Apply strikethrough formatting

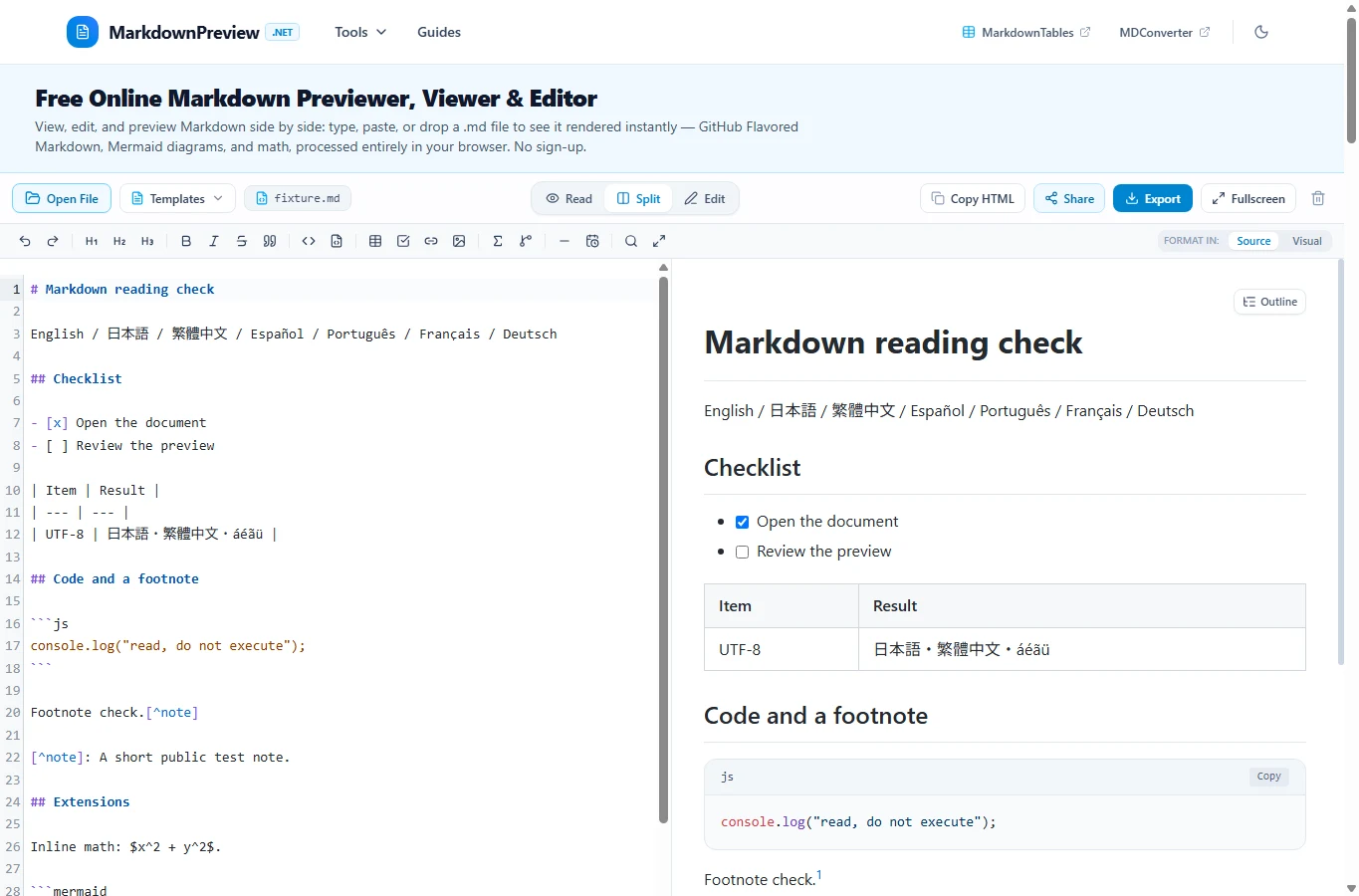point(242,241)
